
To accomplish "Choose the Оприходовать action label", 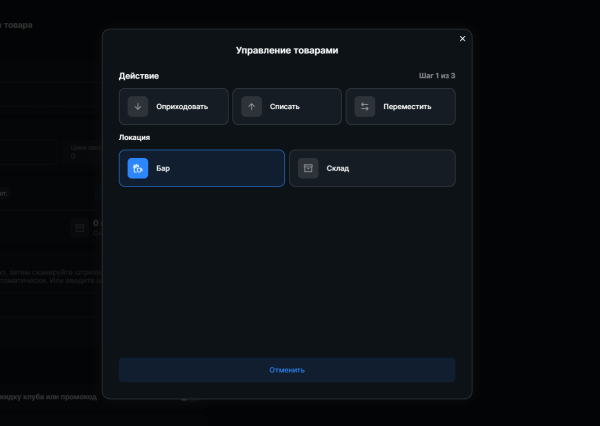I will click(182, 107).
